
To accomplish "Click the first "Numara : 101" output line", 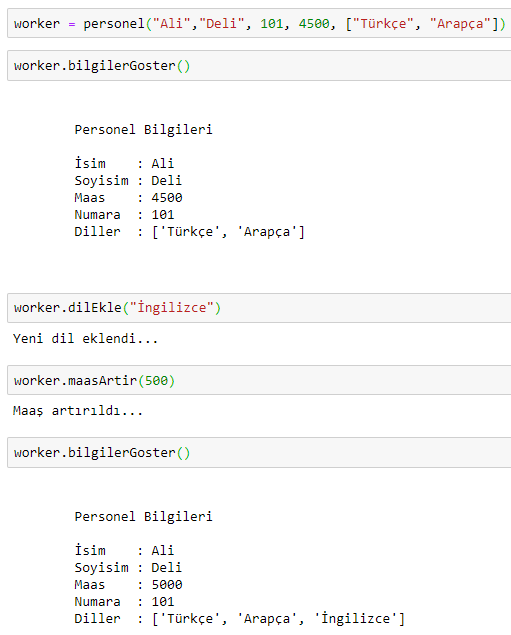I will point(124,215).
